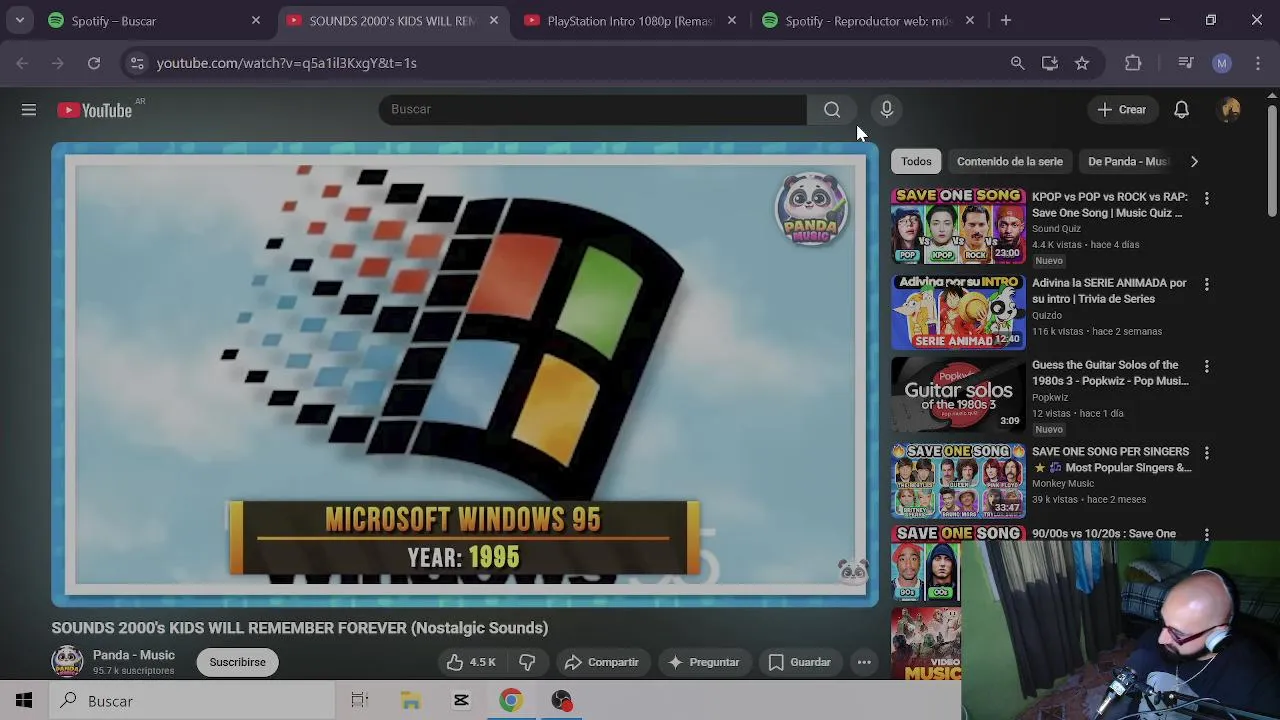Reload the page in Chrome
Image resolution: width=1280 pixels, height=720 pixels.
94,63
